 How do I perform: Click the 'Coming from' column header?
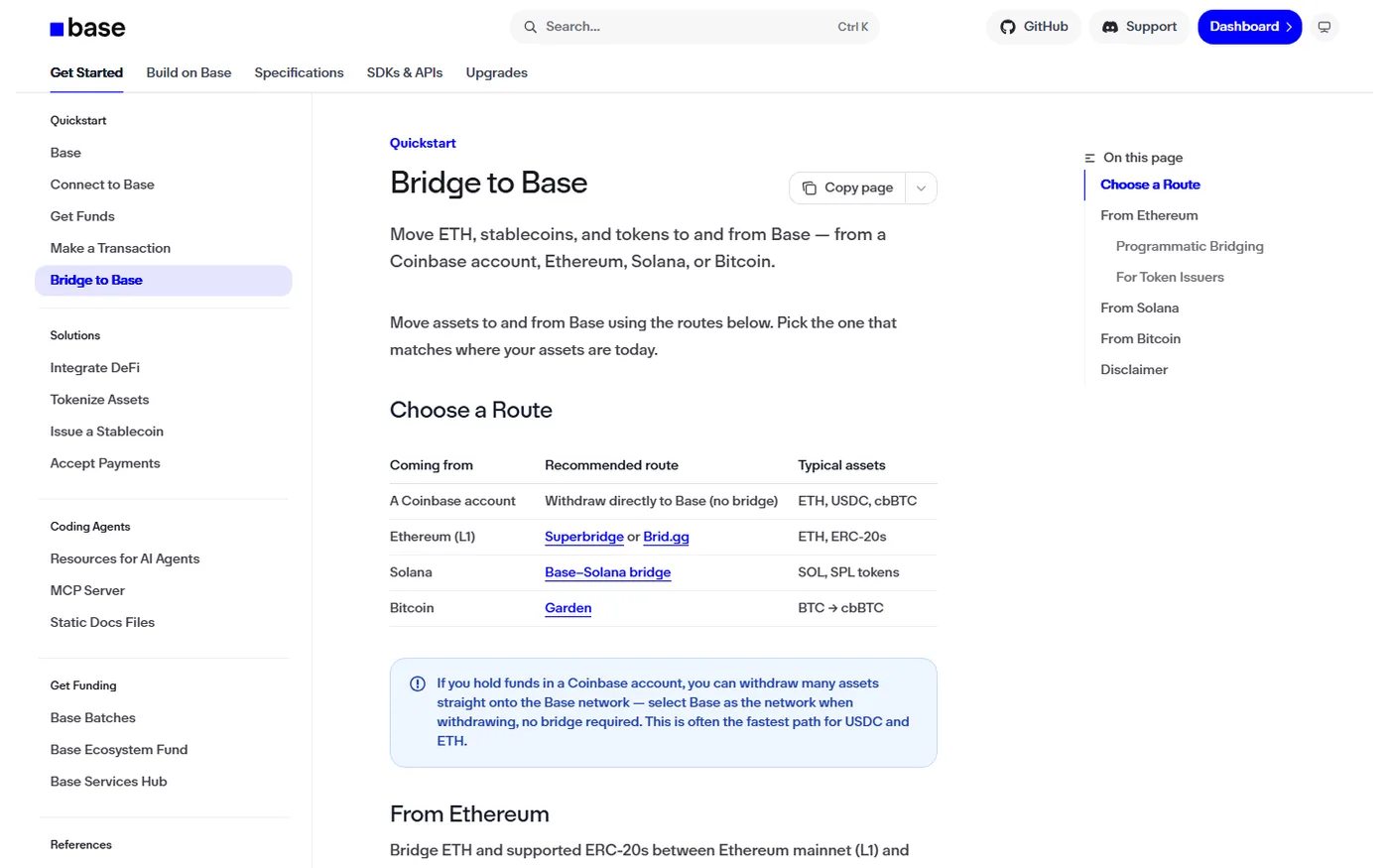coord(432,465)
